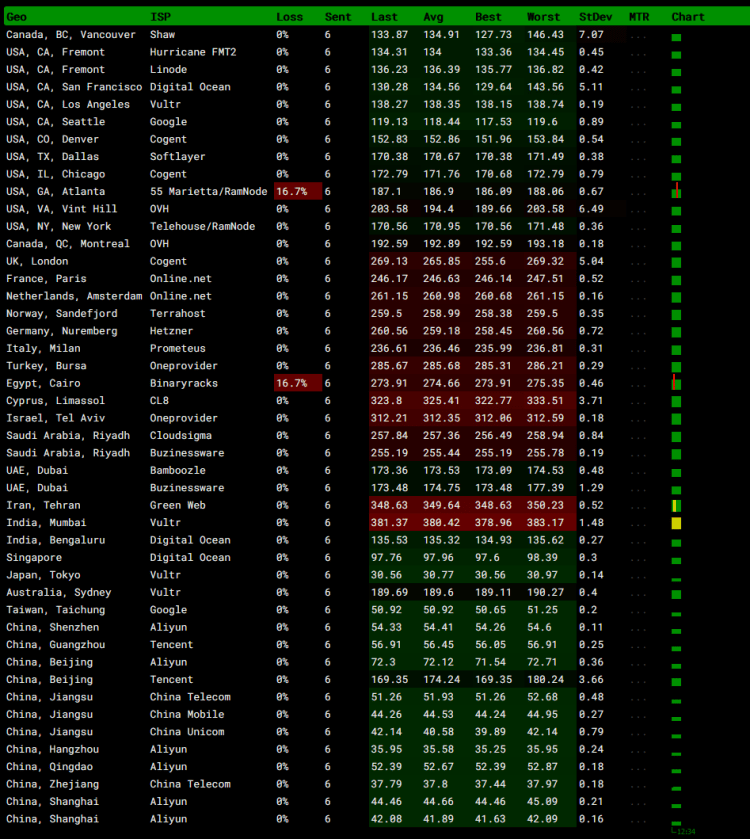Click the chart bar with red spike for Atlanta
The height and width of the screenshot is (839, 750).
coord(676,192)
